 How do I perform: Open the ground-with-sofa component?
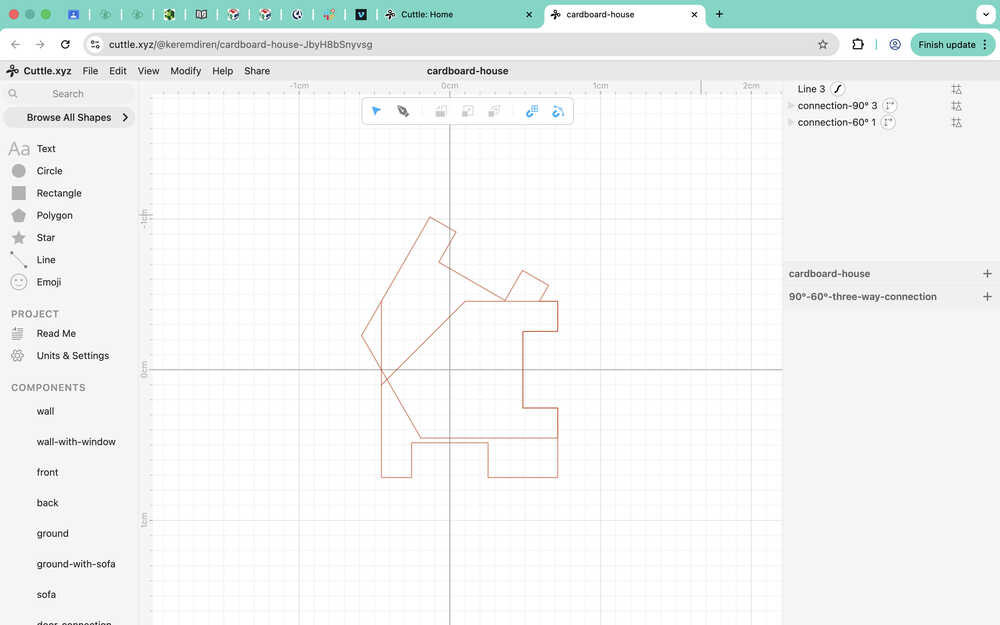pos(76,564)
